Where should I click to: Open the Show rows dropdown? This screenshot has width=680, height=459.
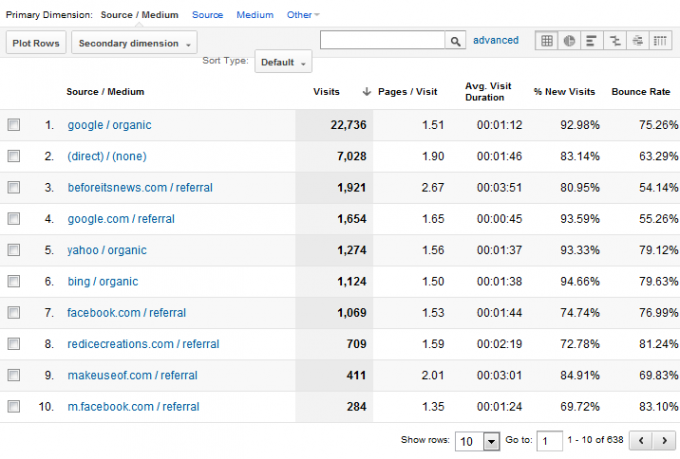(477, 442)
